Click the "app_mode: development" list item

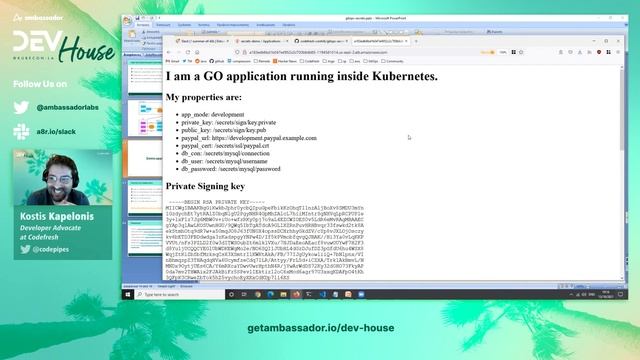pos(213,115)
